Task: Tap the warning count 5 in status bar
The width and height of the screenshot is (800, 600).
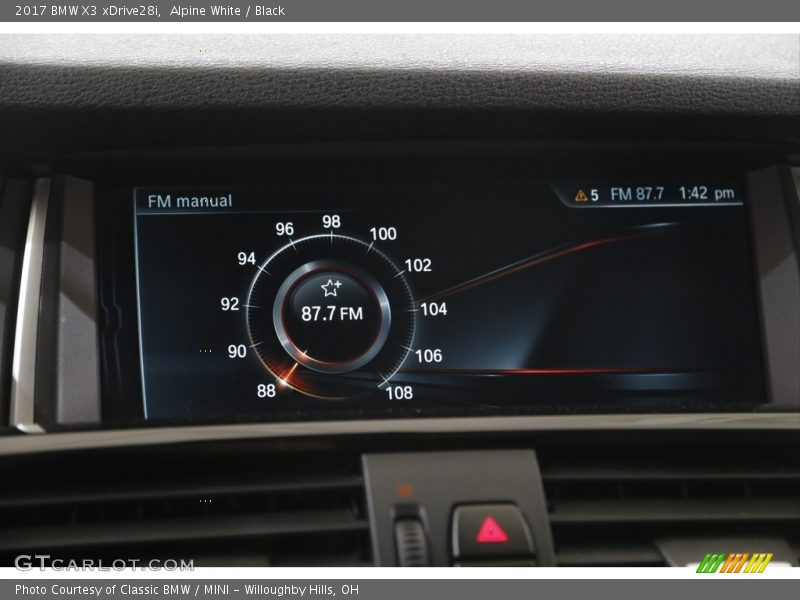Action: click(594, 195)
